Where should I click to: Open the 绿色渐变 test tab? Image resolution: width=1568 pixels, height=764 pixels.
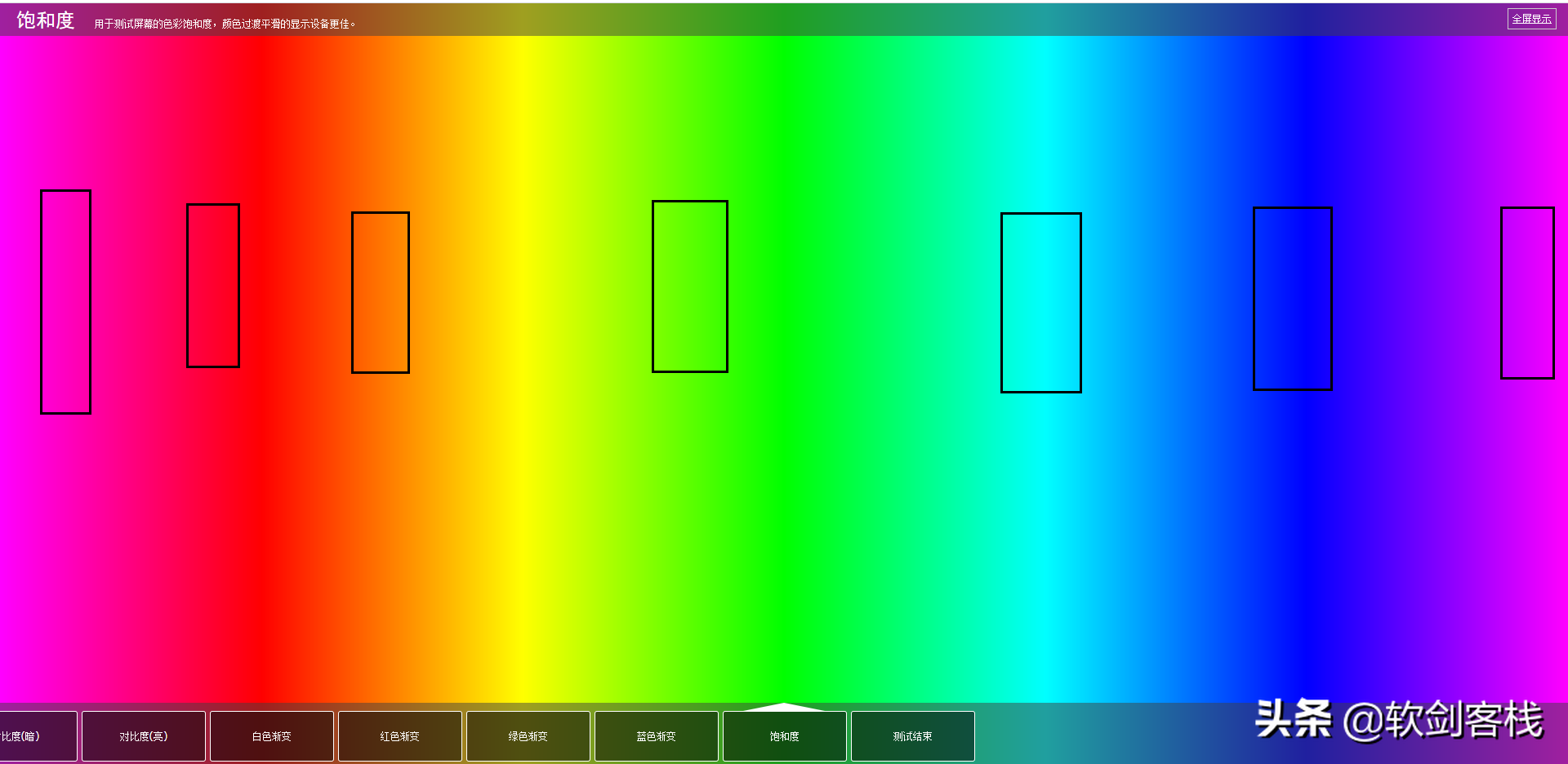pyautogui.click(x=528, y=736)
